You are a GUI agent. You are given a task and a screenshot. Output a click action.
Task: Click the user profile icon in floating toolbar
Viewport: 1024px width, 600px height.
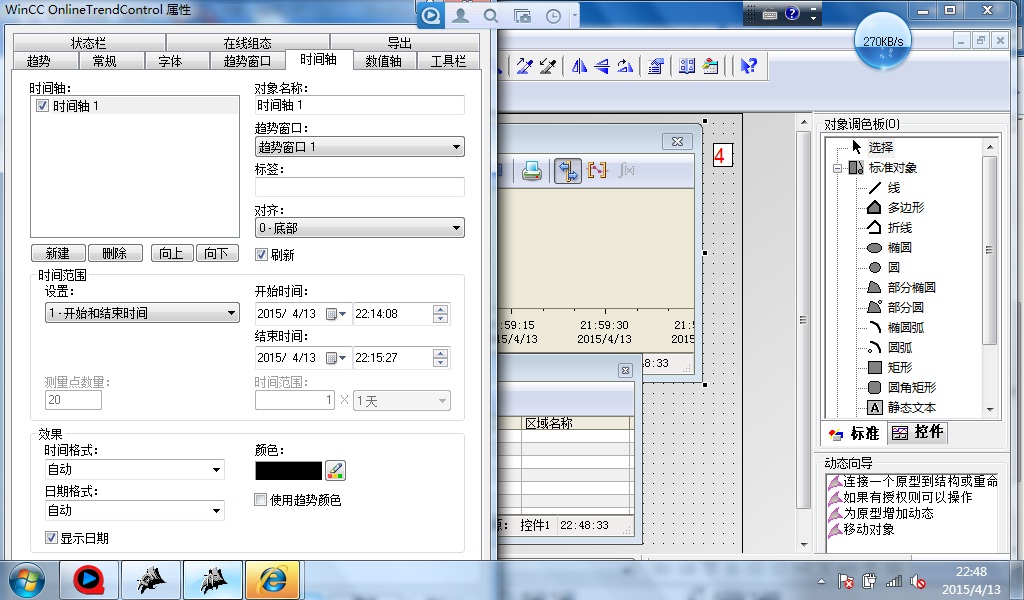tap(461, 15)
